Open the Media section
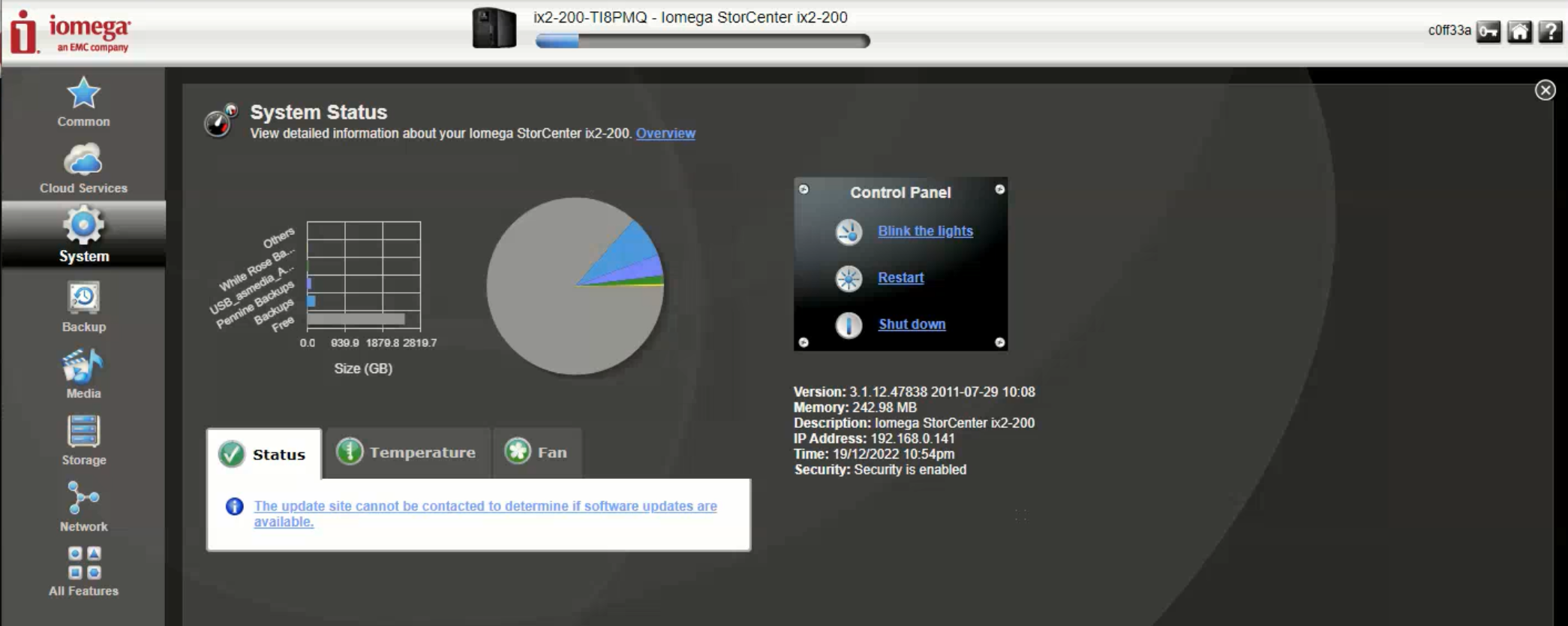1568x626 pixels. click(83, 374)
